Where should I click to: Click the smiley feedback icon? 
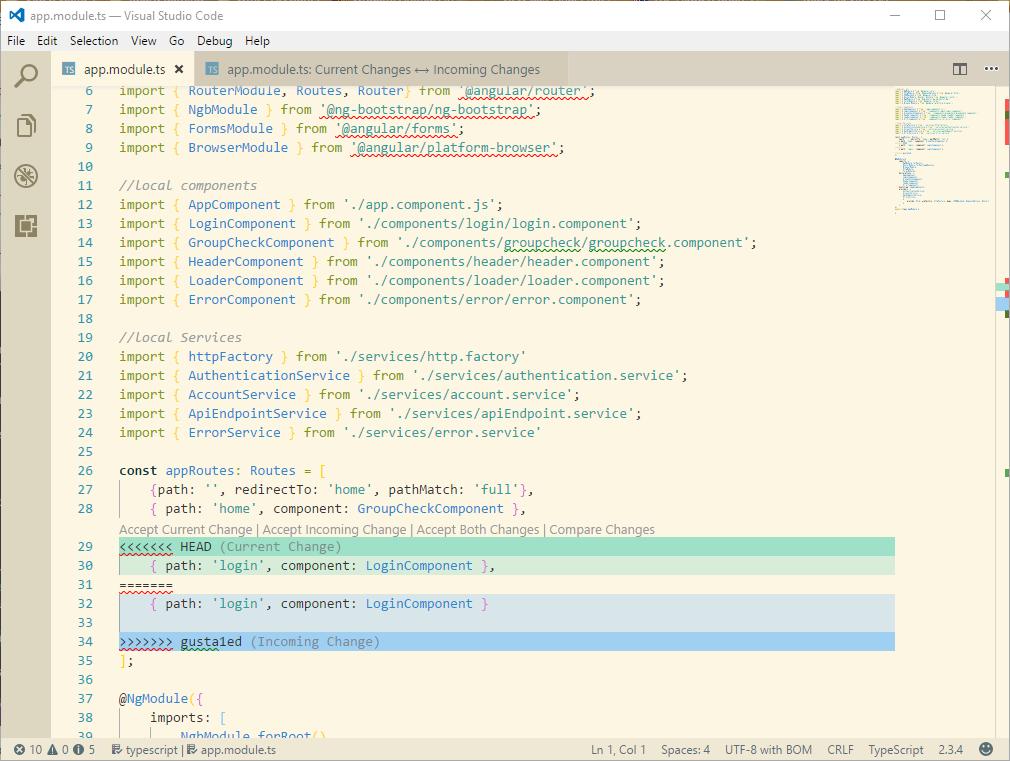click(x=986, y=749)
